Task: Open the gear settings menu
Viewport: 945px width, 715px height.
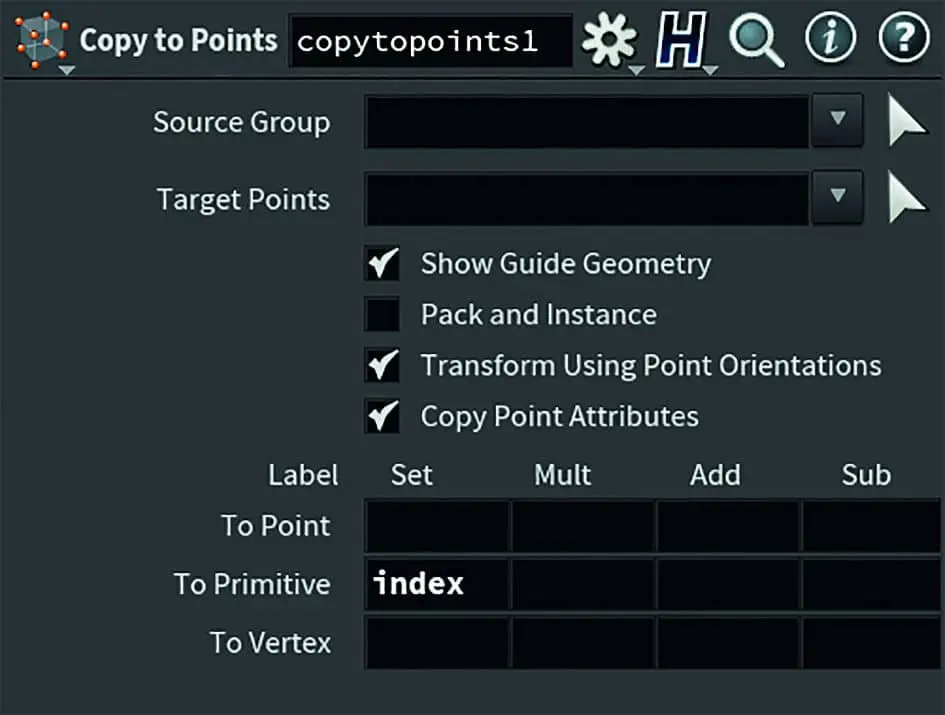Action: pos(608,41)
